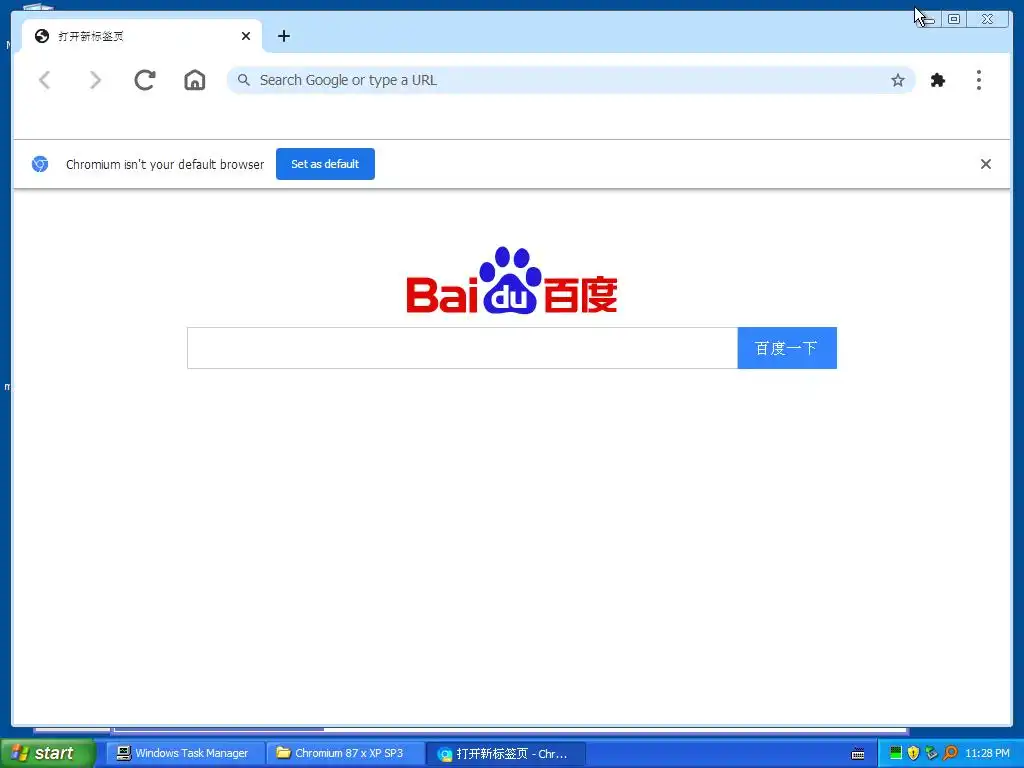
Task: Switch to Windows Task Manager in taskbar
Action: pyautogui.click(x=185, y=753)
